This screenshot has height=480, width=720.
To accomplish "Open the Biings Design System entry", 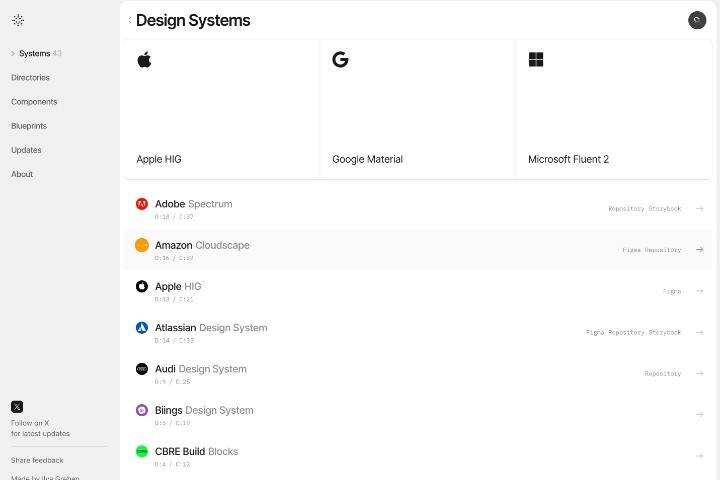I will point(204,410).
